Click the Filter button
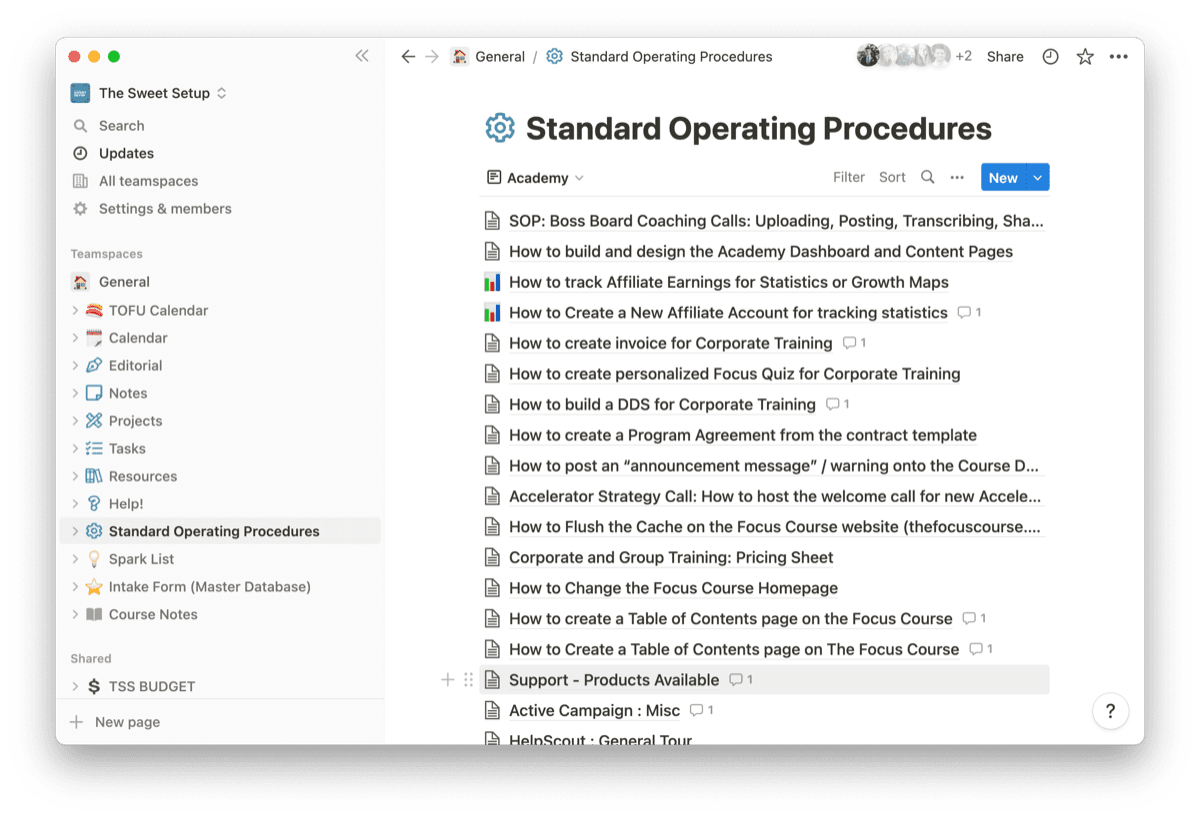Image resolution: width=1200 pixels, height=818 pixels. [849, 177]
